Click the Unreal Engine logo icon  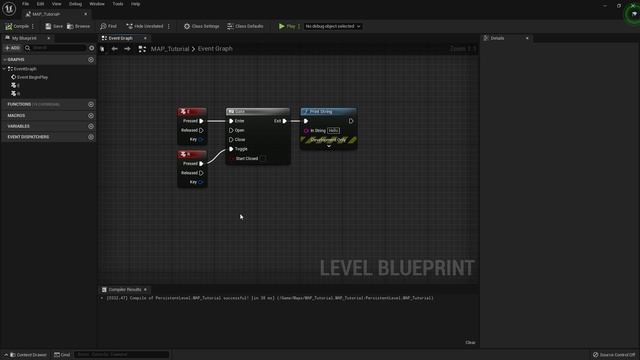pos(9,9)
